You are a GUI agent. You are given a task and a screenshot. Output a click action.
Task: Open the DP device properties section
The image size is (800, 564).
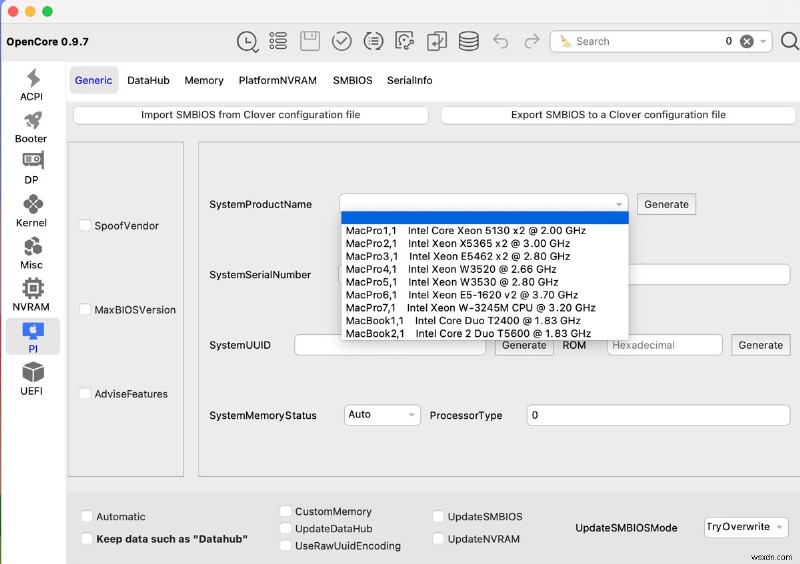click(x=32, y=168)
